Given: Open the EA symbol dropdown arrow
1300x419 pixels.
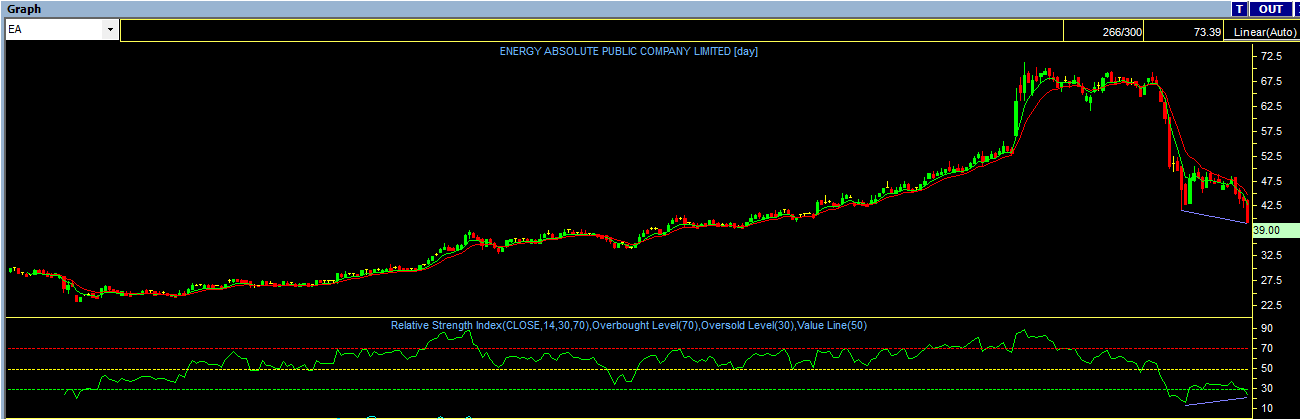Looking at the screenshot, I should pyautogui.click(x=109, y=30).
